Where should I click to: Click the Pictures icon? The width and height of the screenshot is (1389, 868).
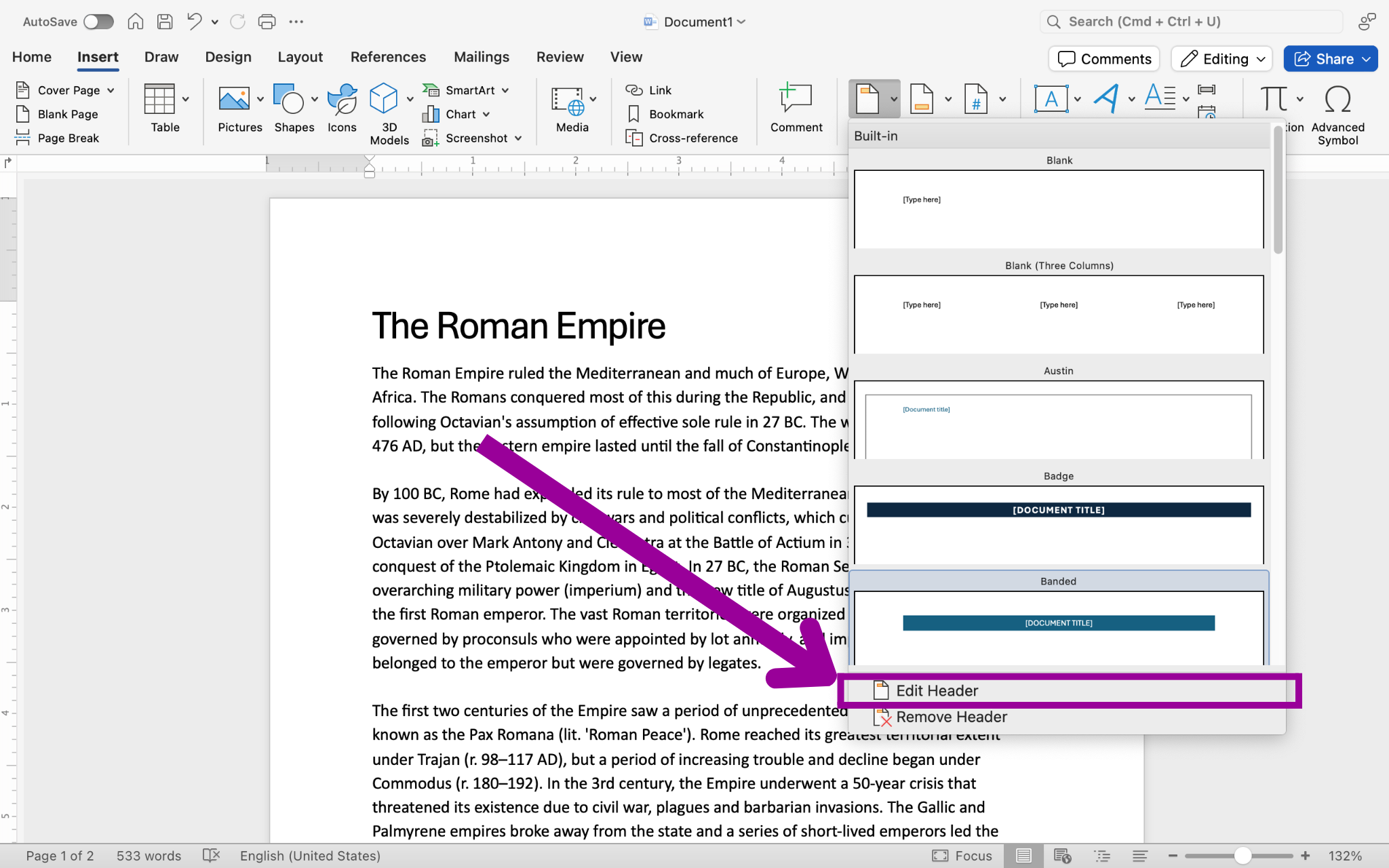click(234, 99)
